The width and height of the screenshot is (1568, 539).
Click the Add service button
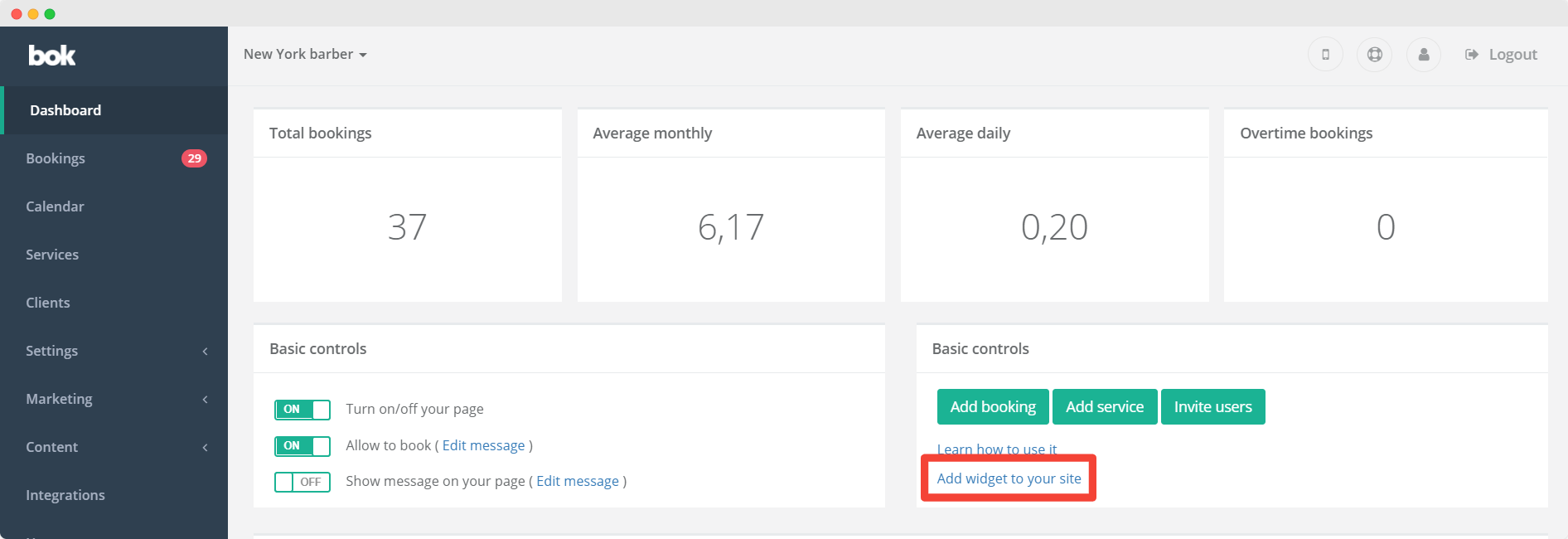tap(1105, 407)
